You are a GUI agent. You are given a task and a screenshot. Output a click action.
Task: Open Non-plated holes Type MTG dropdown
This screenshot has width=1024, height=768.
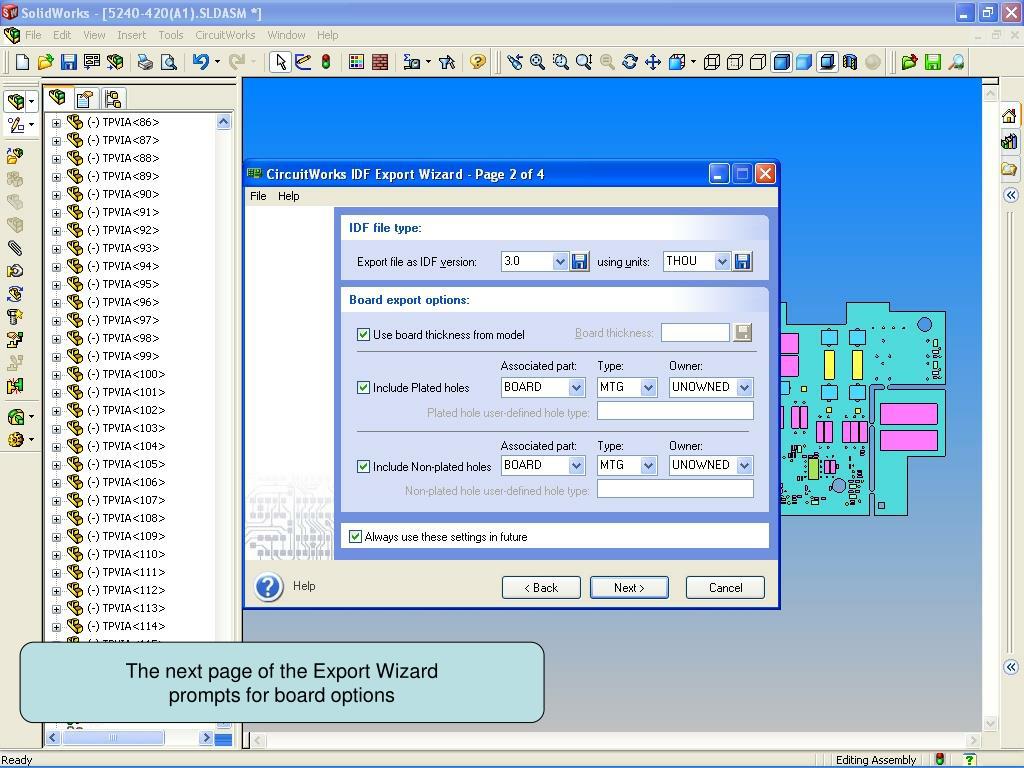pyautogui.click(x=648, y=466)
